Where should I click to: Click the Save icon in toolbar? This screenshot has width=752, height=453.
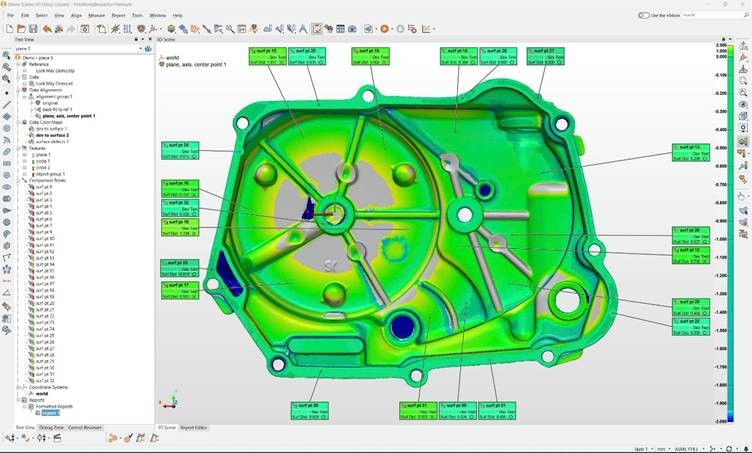point(34,29)
